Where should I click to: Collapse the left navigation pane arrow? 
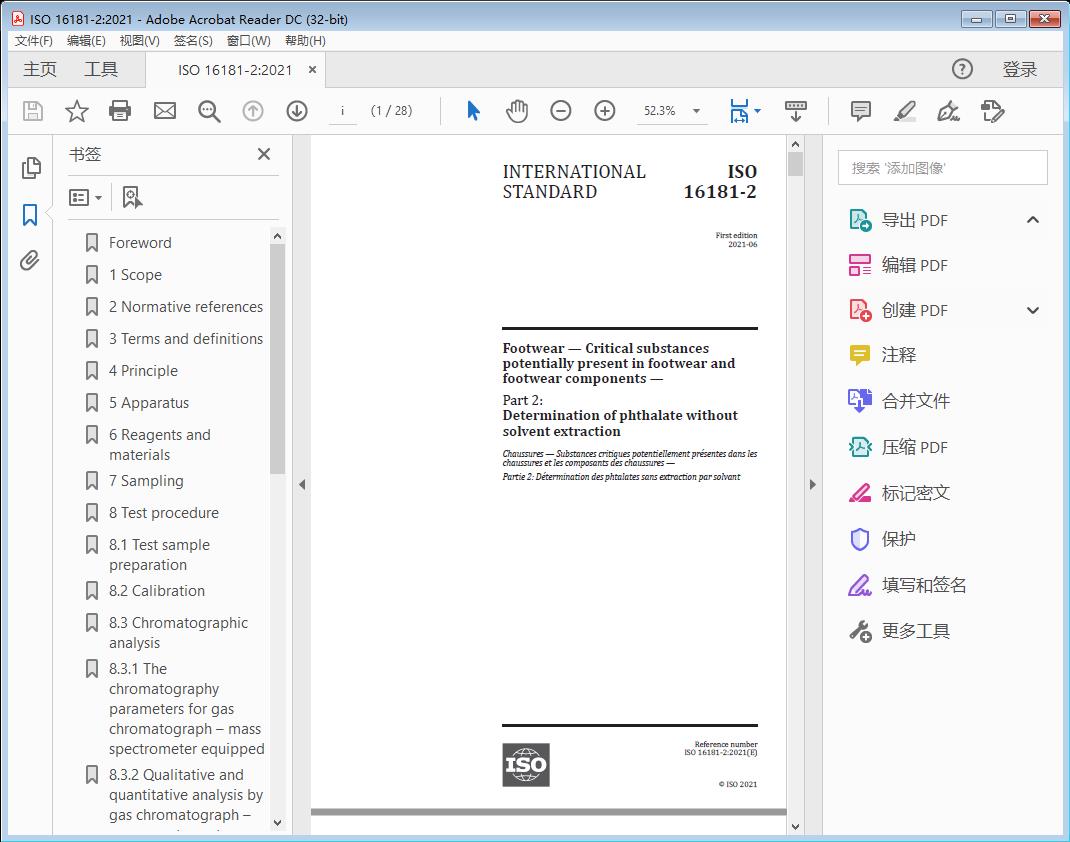(x=302, y=485)
